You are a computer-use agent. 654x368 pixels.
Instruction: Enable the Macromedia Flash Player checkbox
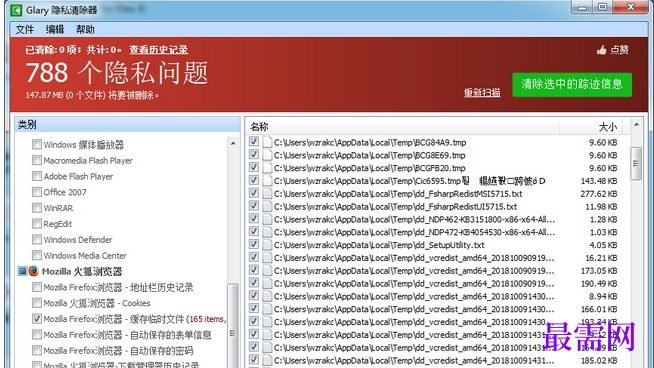pos(37,160)
